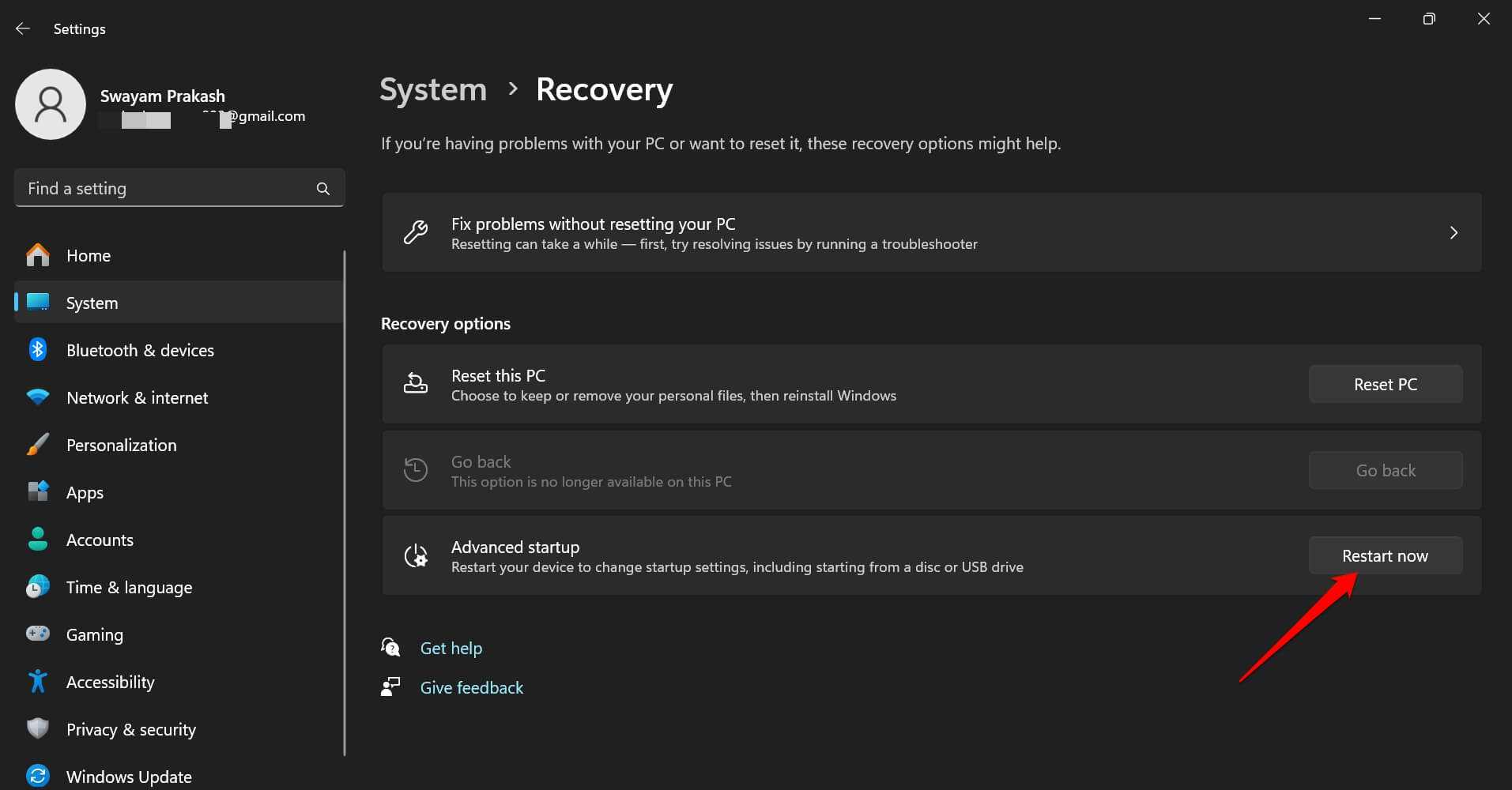The width and height of the screenshot is (1512, 790).
Task: Click the Windows Update sync icon
Action: pos(38,776)
